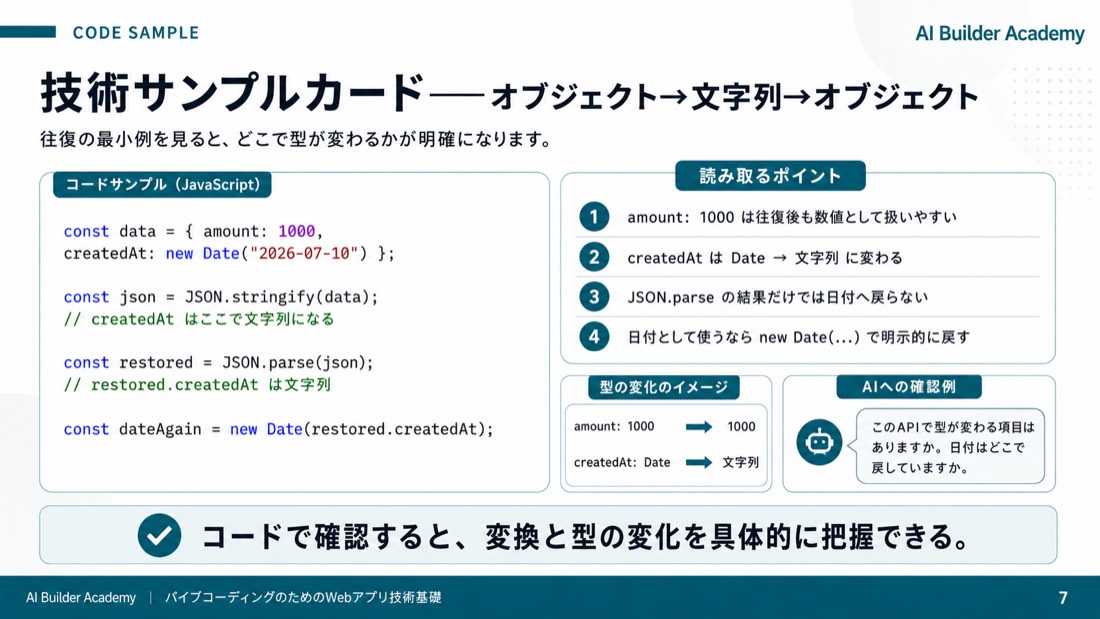
Task: Click createdAt: Date in the type change box
Action: [x=622, y=462]
